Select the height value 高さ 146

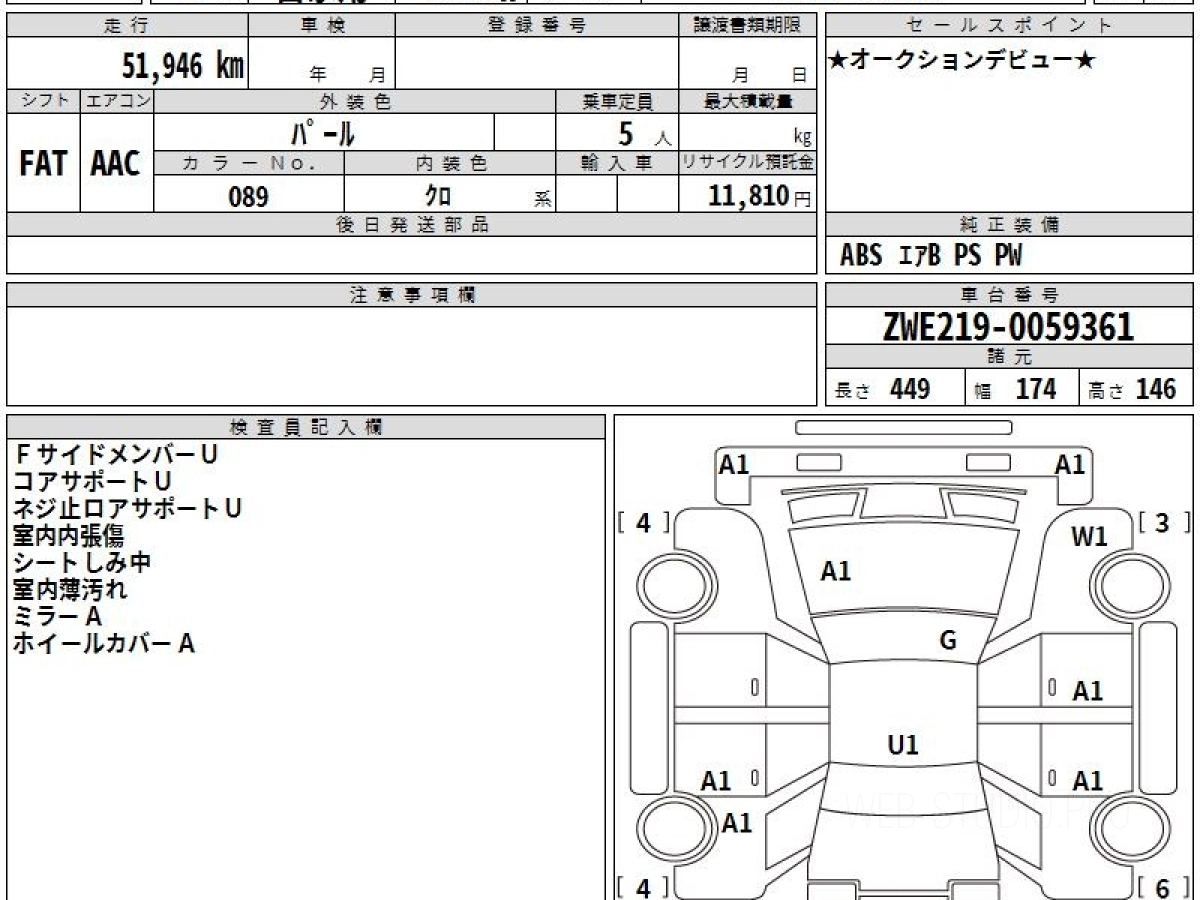point(1133,389)
